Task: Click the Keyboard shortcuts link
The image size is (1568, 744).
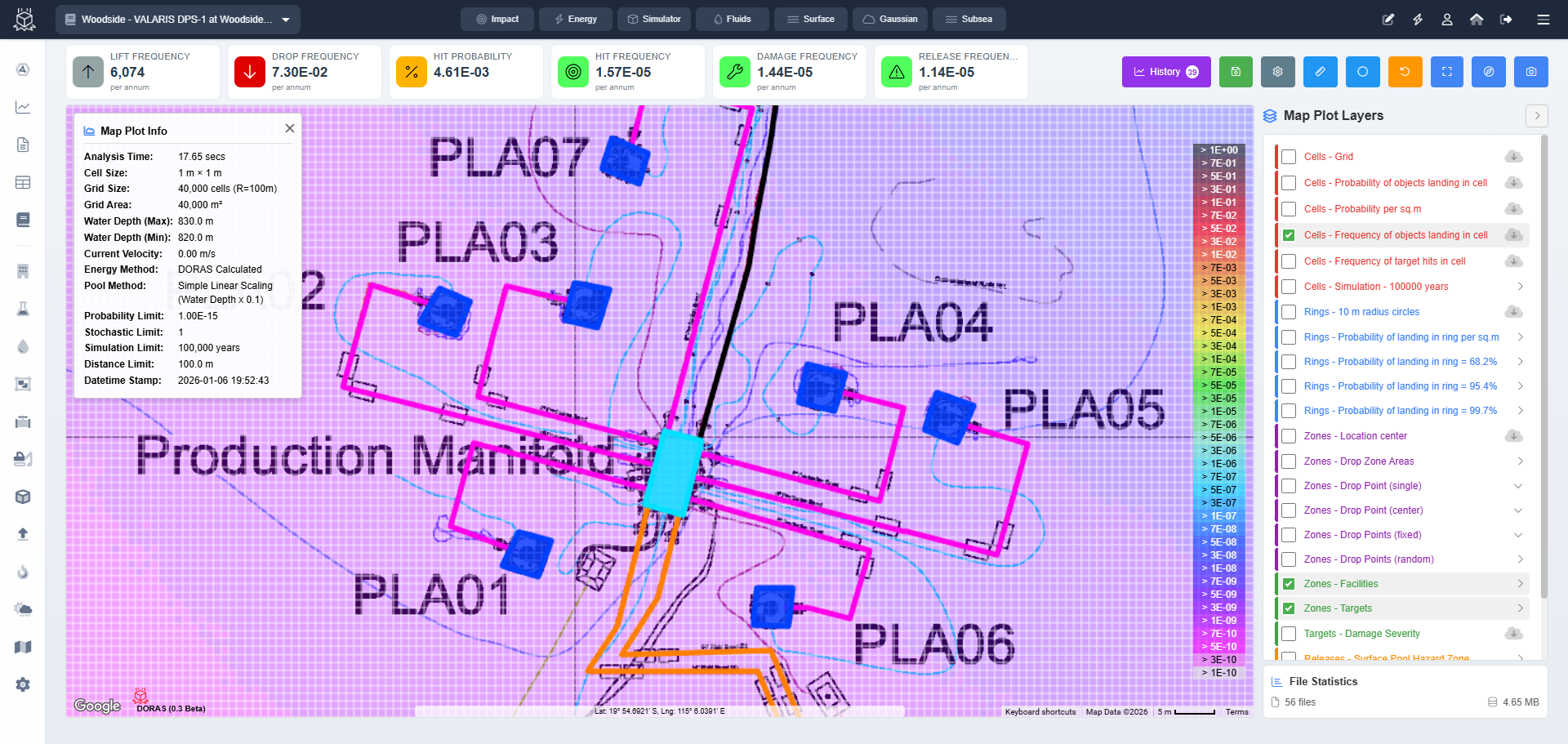Action: coord(1040,712)
